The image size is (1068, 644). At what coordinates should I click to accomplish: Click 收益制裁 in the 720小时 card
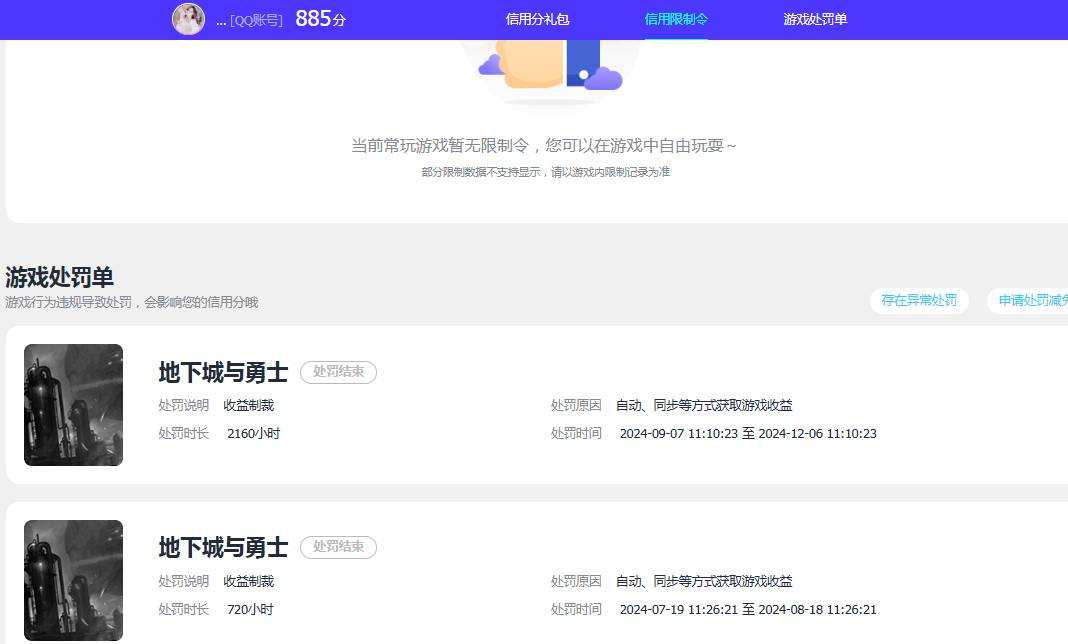(x=249, y=581)
